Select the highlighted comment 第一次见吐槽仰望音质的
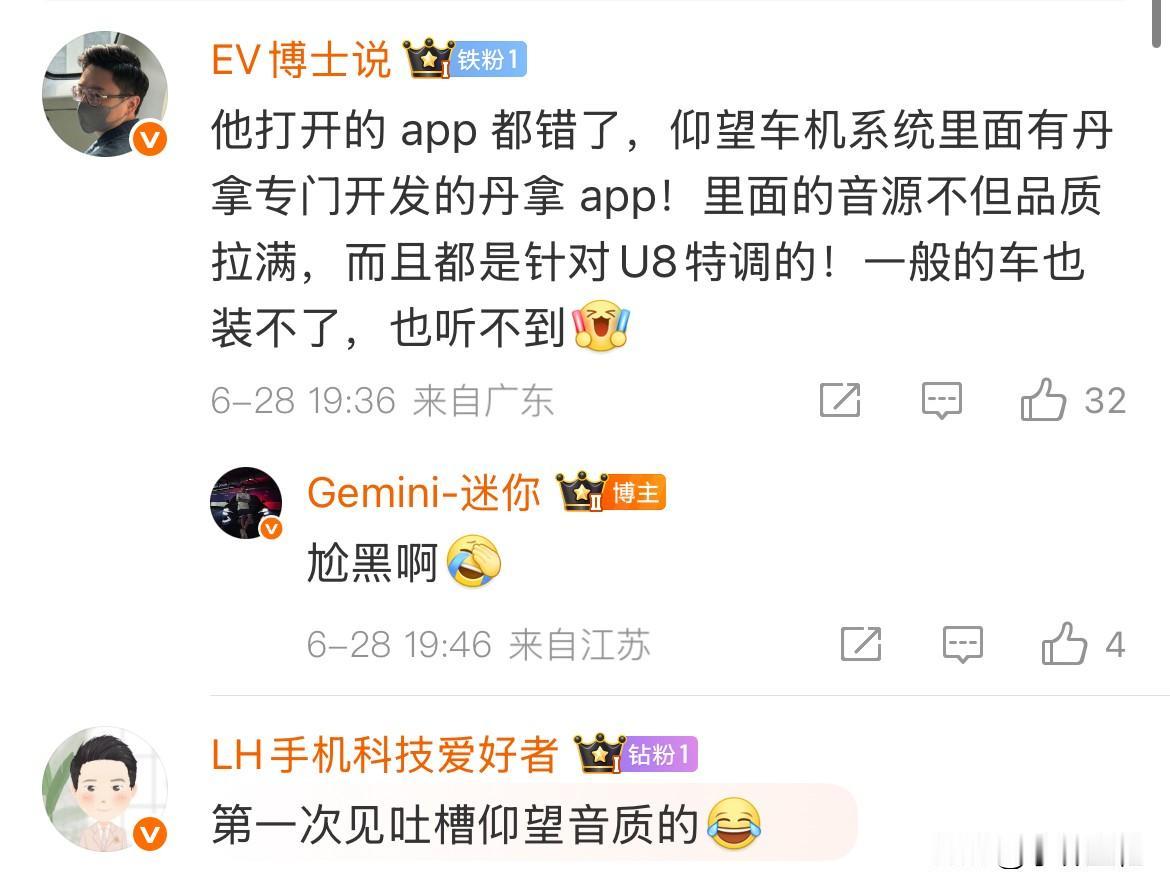Screen dimensions: 1170x892 coord(487,824)
